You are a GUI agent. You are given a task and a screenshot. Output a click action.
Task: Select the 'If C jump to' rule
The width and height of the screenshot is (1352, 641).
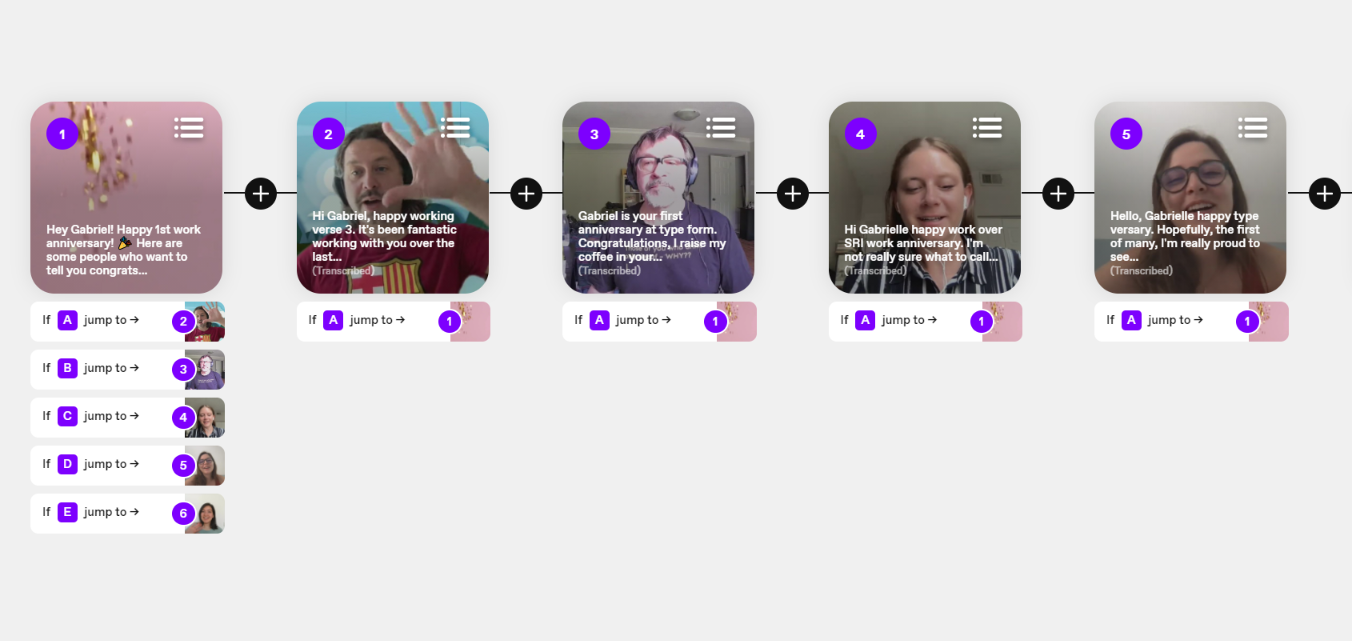pos(127,417)
